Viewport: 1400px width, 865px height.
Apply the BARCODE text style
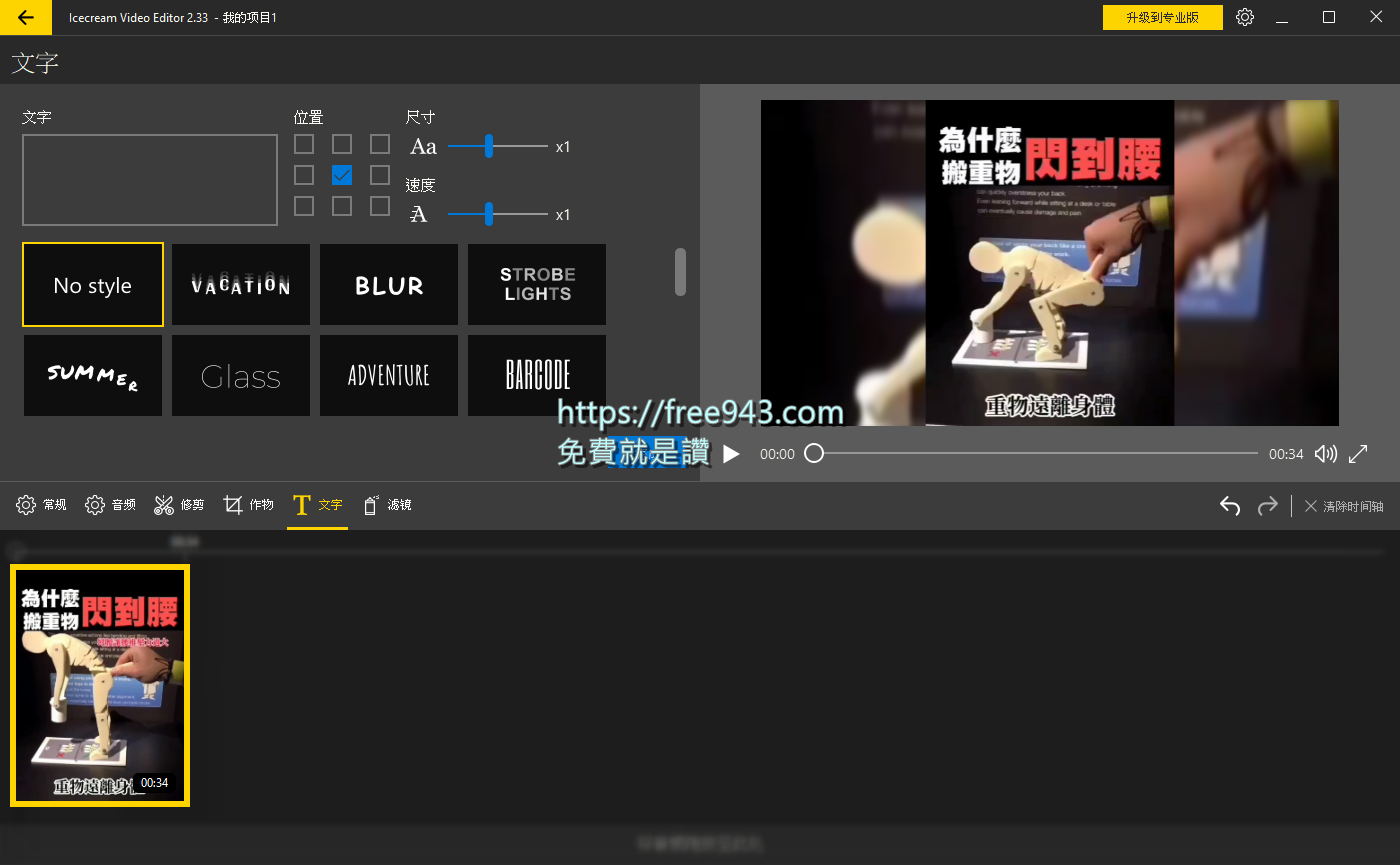pos(536,375)
